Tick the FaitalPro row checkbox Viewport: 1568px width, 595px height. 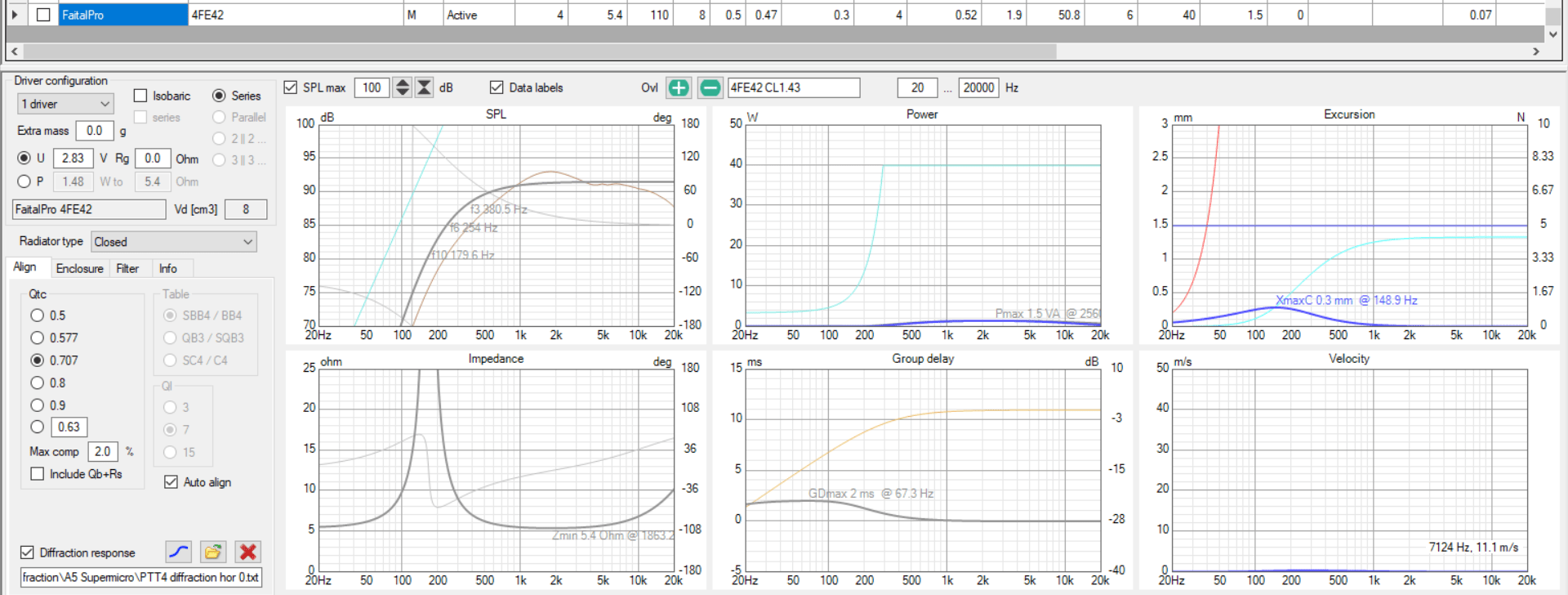tap(43, 15)
